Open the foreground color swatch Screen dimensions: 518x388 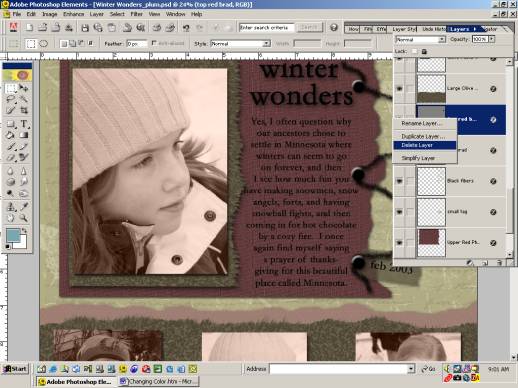click(x=12, y=235)
